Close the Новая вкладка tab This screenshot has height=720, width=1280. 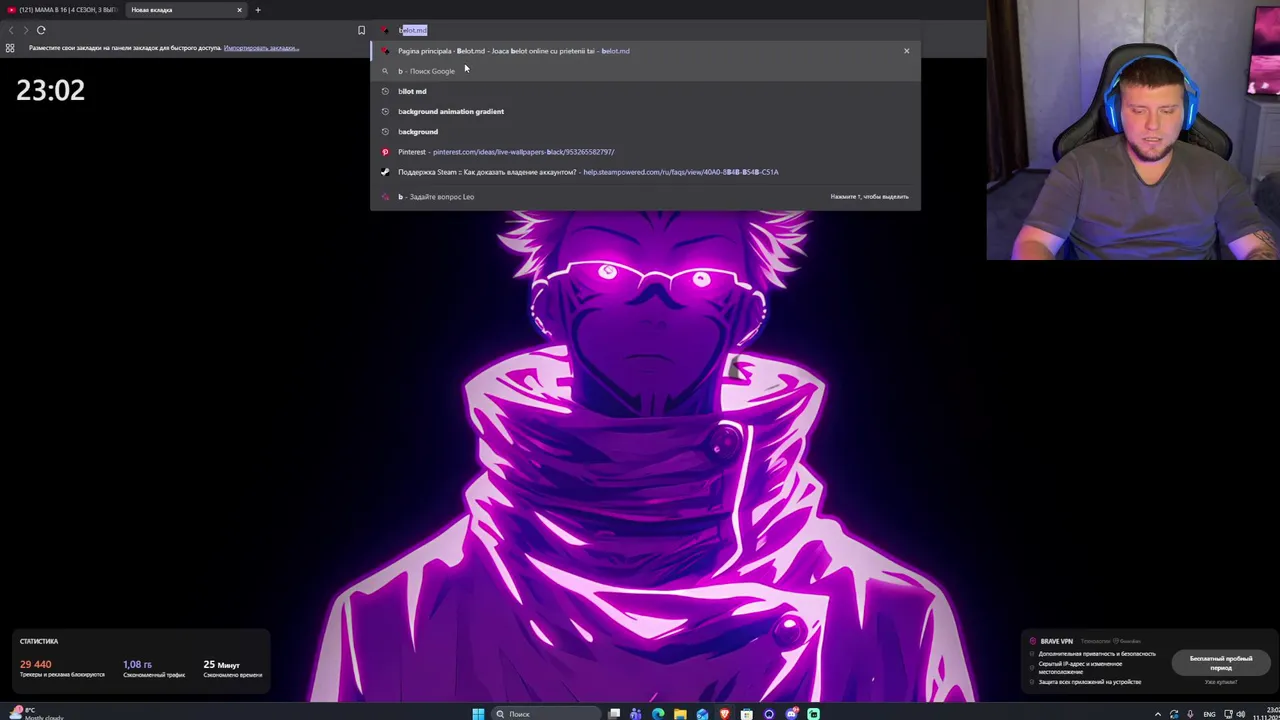(x=239, y=10)
